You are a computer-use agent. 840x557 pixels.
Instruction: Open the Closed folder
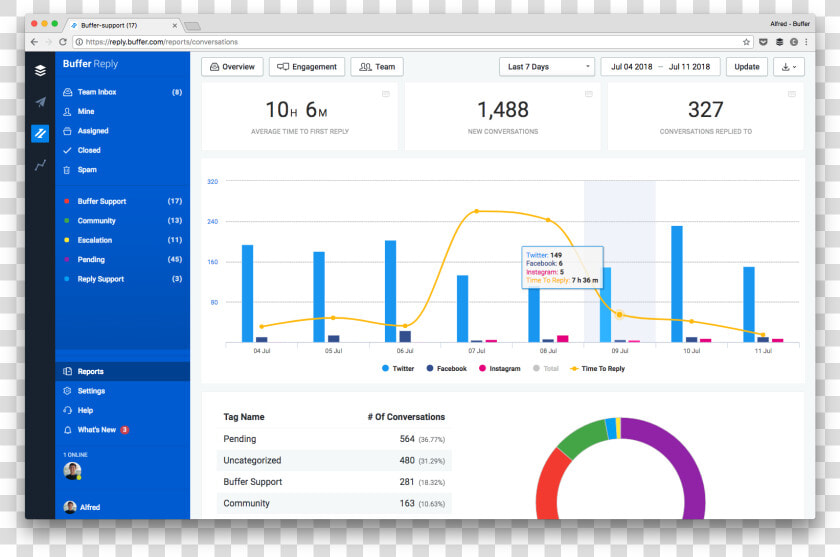122,150
